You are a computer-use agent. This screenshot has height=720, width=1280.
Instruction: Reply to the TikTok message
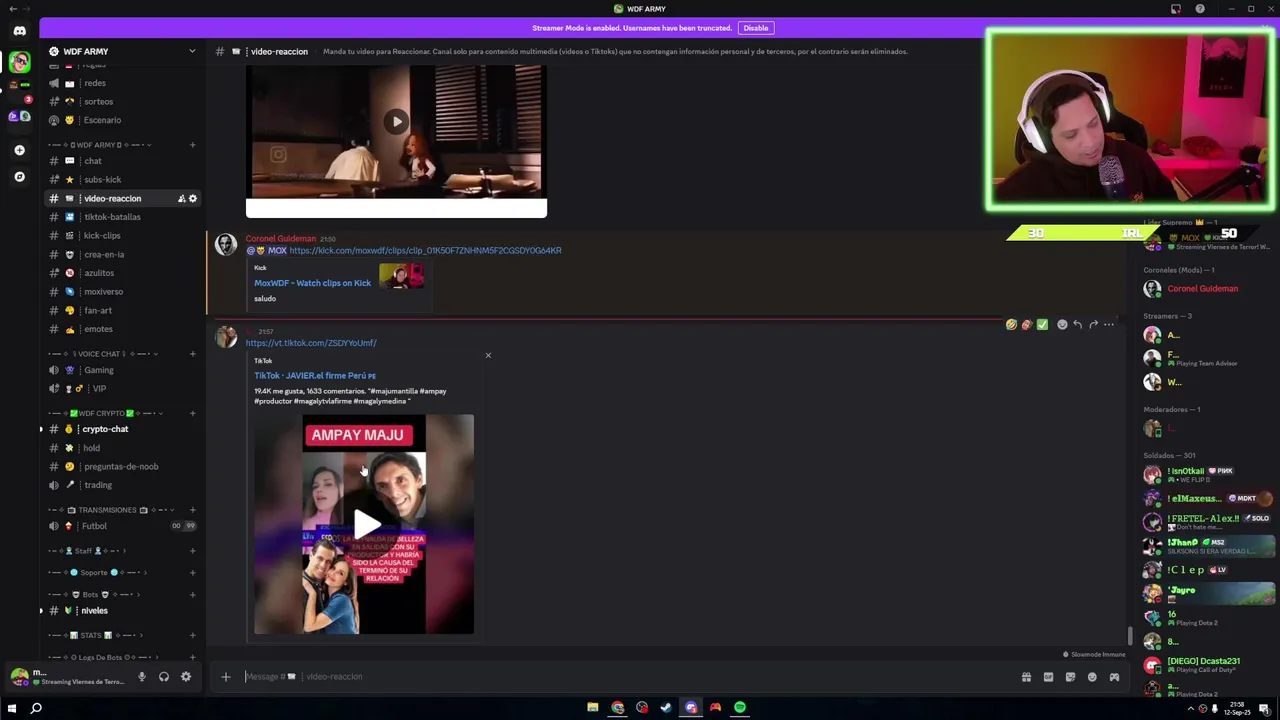1077,325
